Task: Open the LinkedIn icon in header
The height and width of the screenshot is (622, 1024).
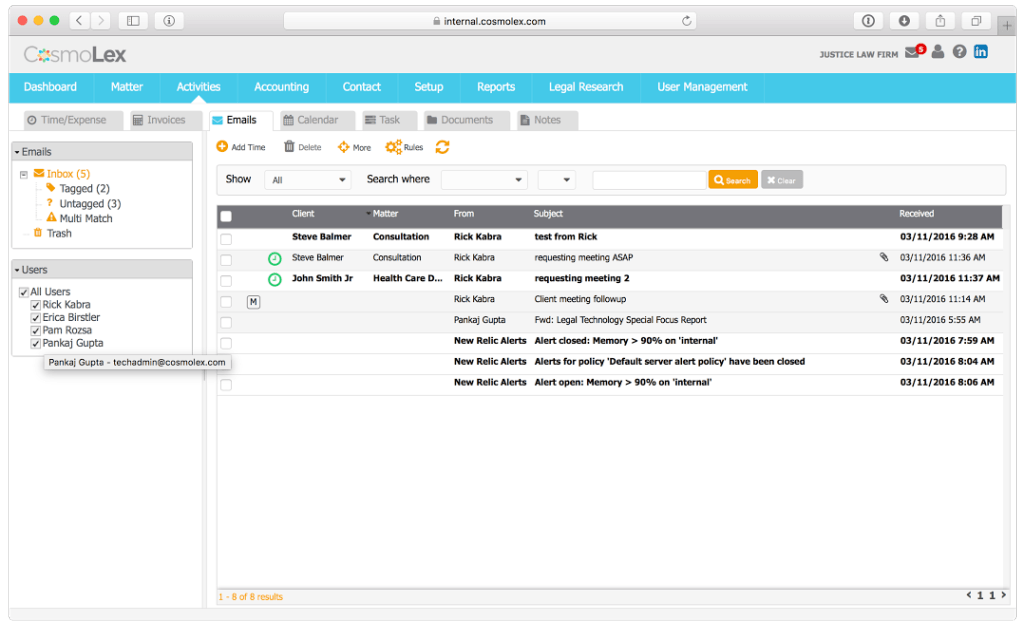Action: click(981, 52)
